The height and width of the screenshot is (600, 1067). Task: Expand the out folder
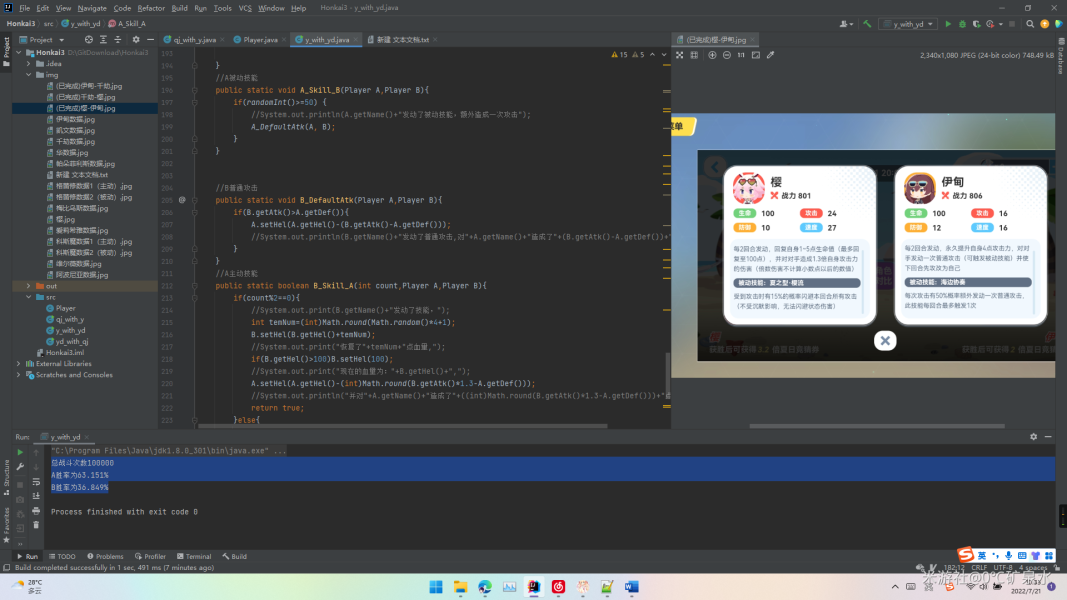pyautogui.click(x=29, y=286)
